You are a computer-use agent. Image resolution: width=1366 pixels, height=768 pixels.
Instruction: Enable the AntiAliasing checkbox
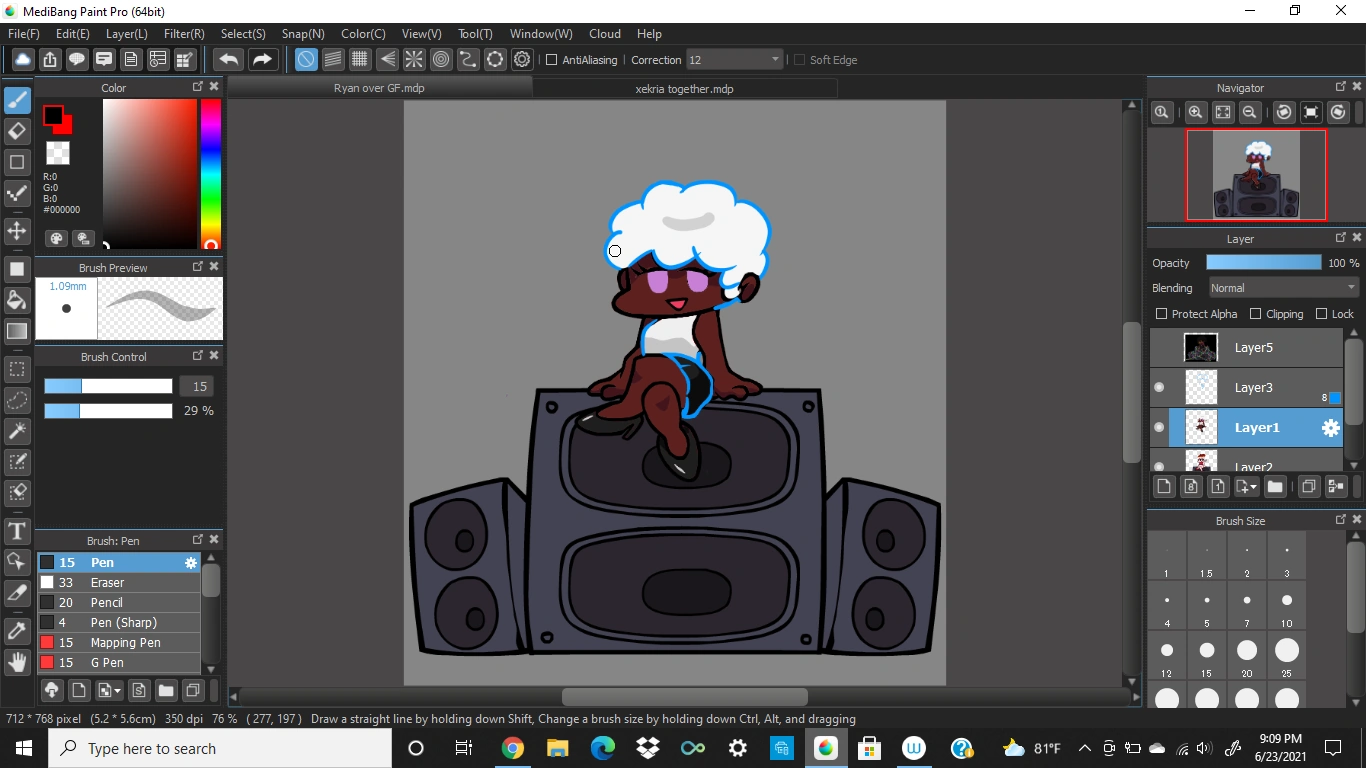[551, 59]
